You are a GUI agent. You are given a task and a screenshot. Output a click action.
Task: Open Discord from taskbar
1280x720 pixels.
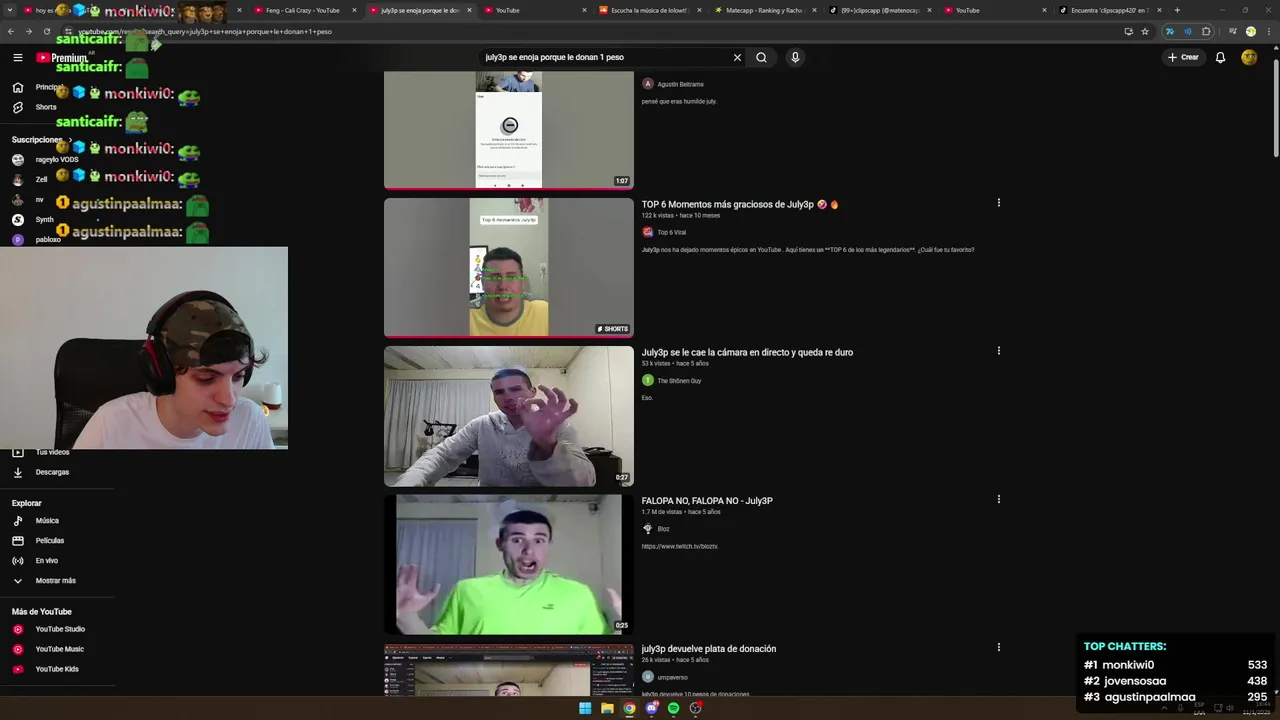pyautogui.click(x=651, y=708)
